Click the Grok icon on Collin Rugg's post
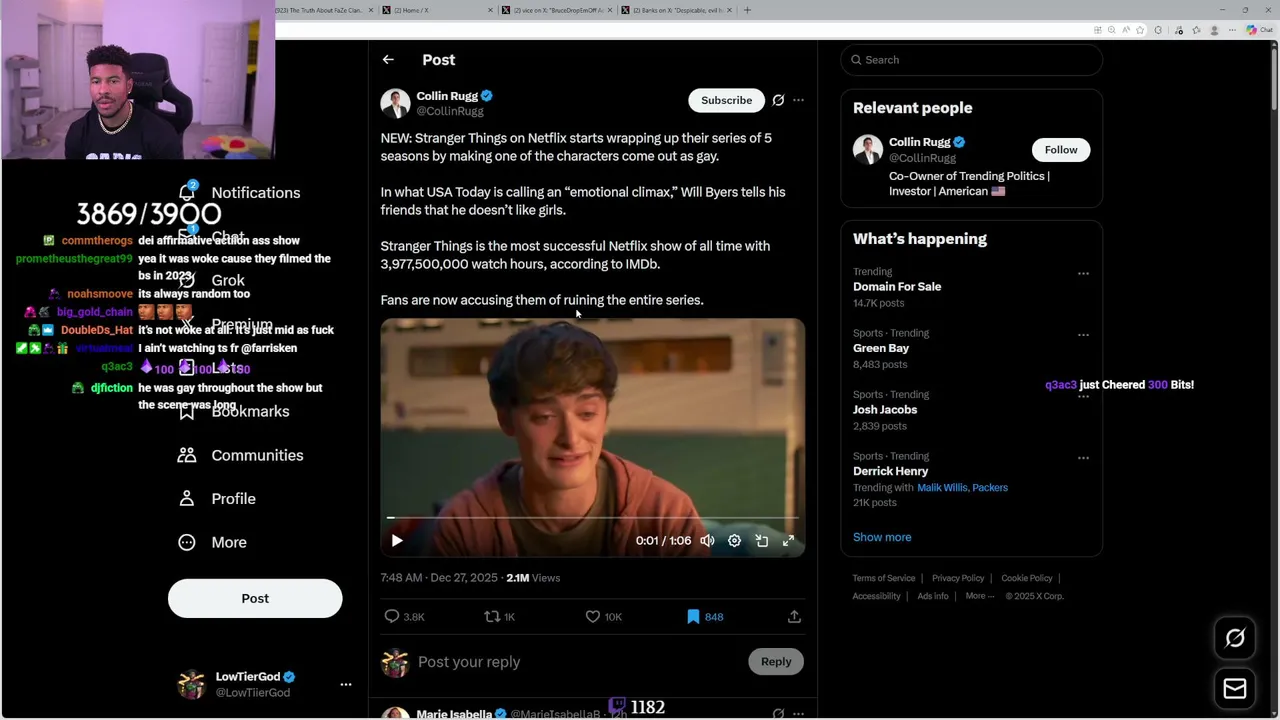Viewport: 1280px width, 720px height. (x=778, y=100)
